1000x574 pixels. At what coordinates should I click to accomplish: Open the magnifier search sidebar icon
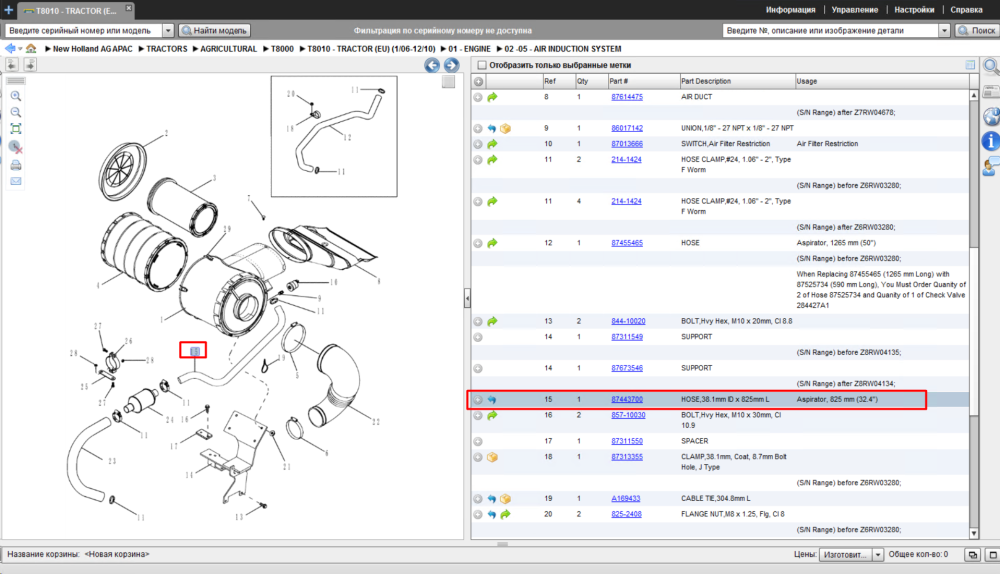(x=990, y=66)
